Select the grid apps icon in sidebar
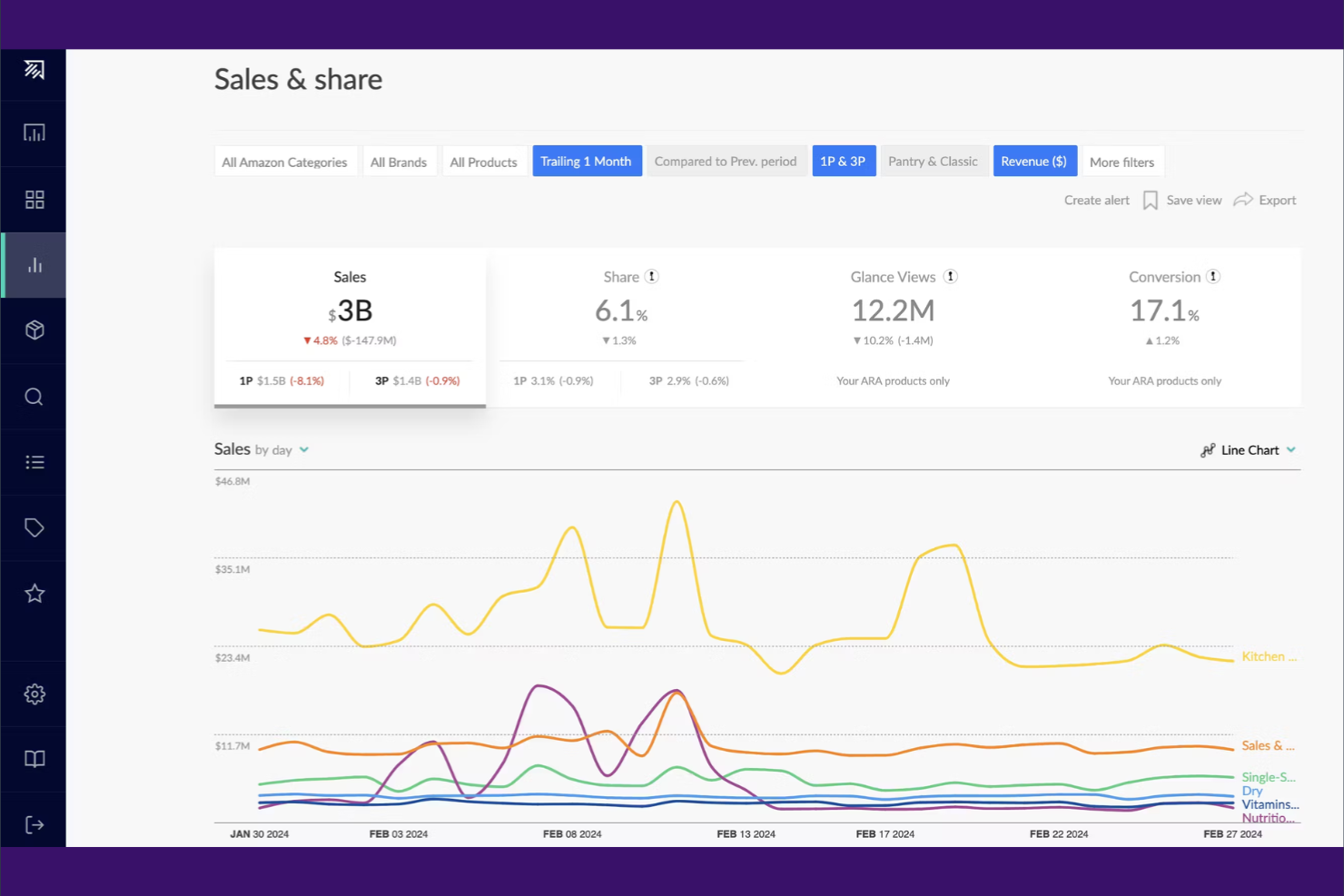This screenshot has height=896, width=1344. (34, 199)
